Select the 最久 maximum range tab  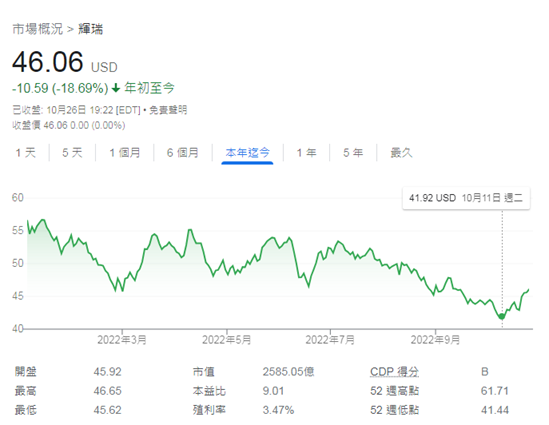point(401,153)
